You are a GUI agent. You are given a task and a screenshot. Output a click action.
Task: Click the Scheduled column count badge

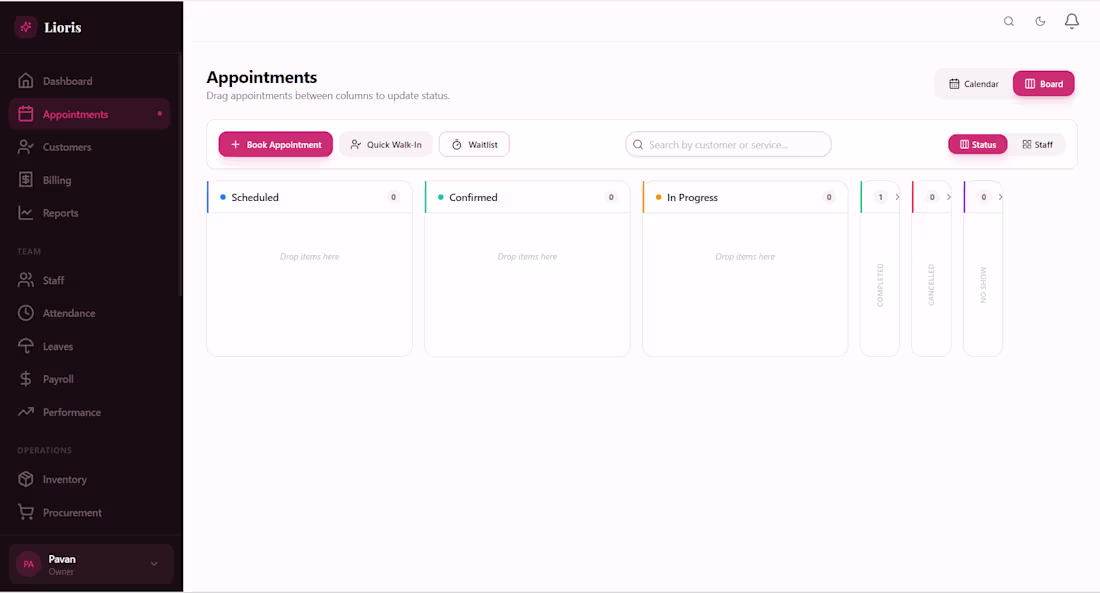pos(394,197)
